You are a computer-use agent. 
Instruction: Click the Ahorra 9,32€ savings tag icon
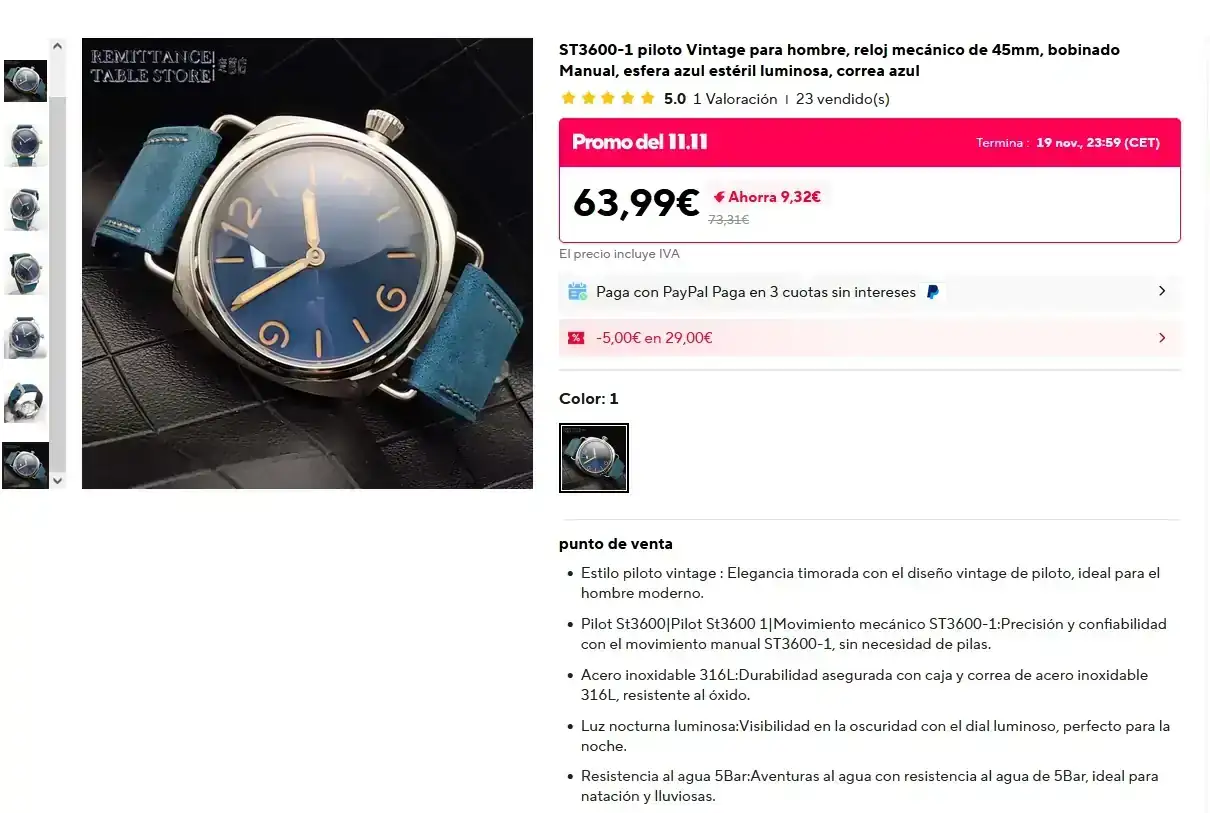tap(719, 197)
